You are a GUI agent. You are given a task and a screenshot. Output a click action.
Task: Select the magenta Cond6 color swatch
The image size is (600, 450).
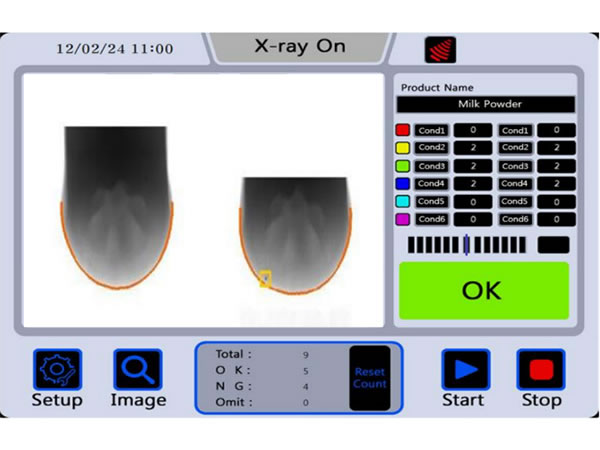coord(403,219)
